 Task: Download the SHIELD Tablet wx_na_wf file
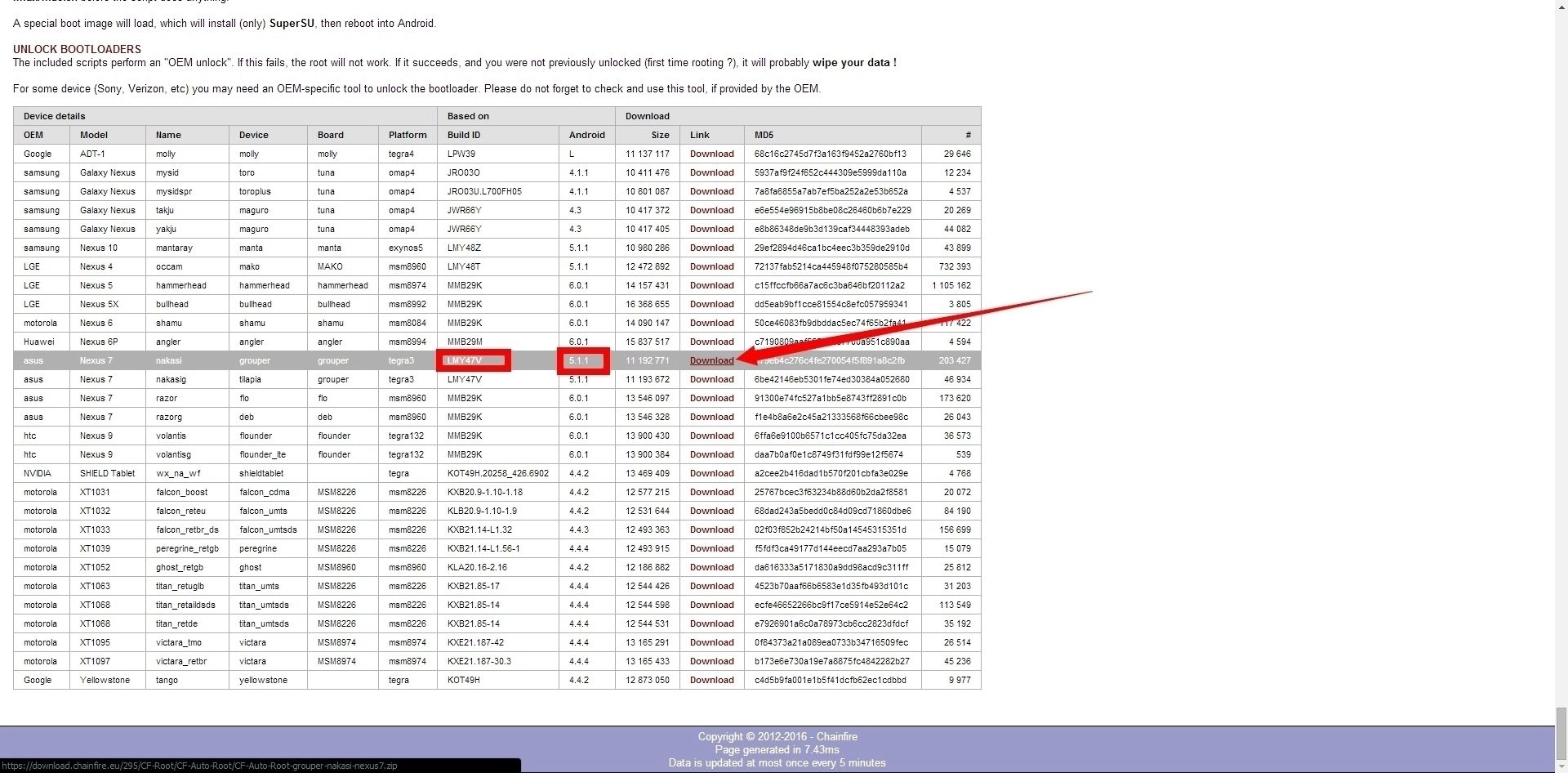pyautogui.click(x=711, y=473)
